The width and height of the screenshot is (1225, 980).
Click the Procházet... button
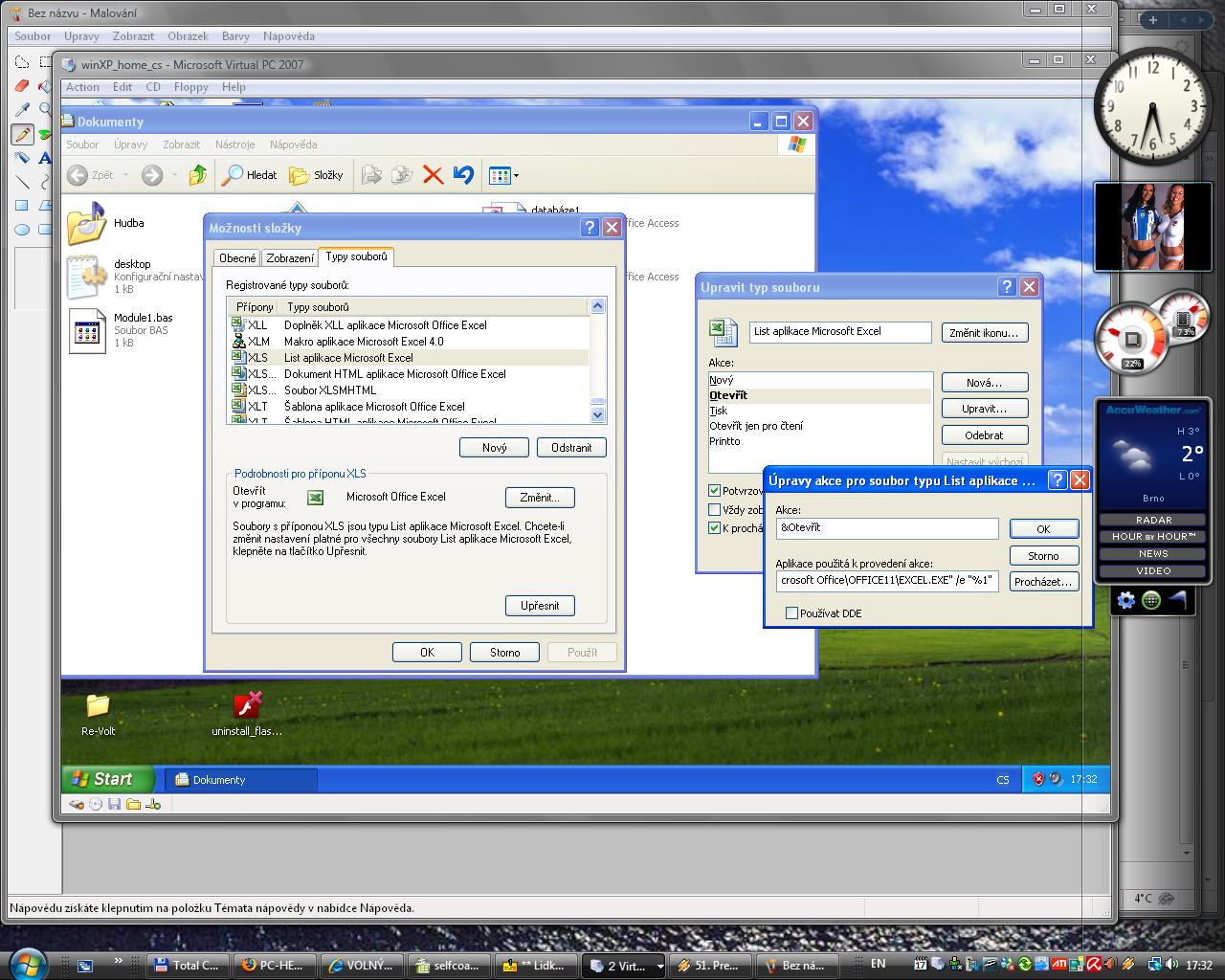pos(1043,582)
